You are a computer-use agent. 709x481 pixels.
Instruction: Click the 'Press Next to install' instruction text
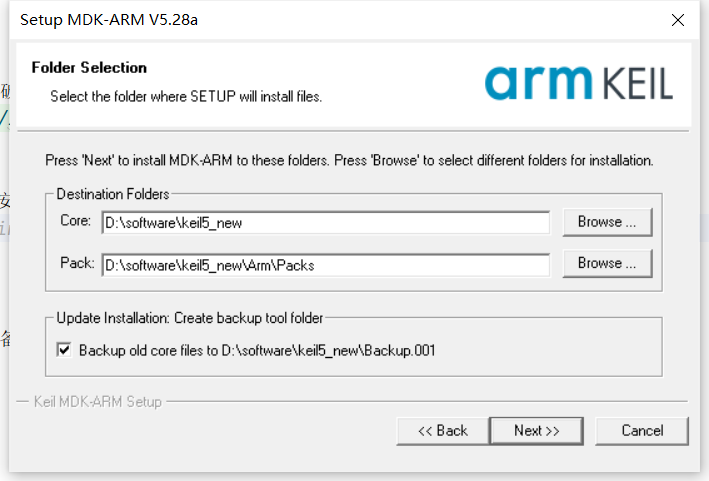(x=349, y=160)
